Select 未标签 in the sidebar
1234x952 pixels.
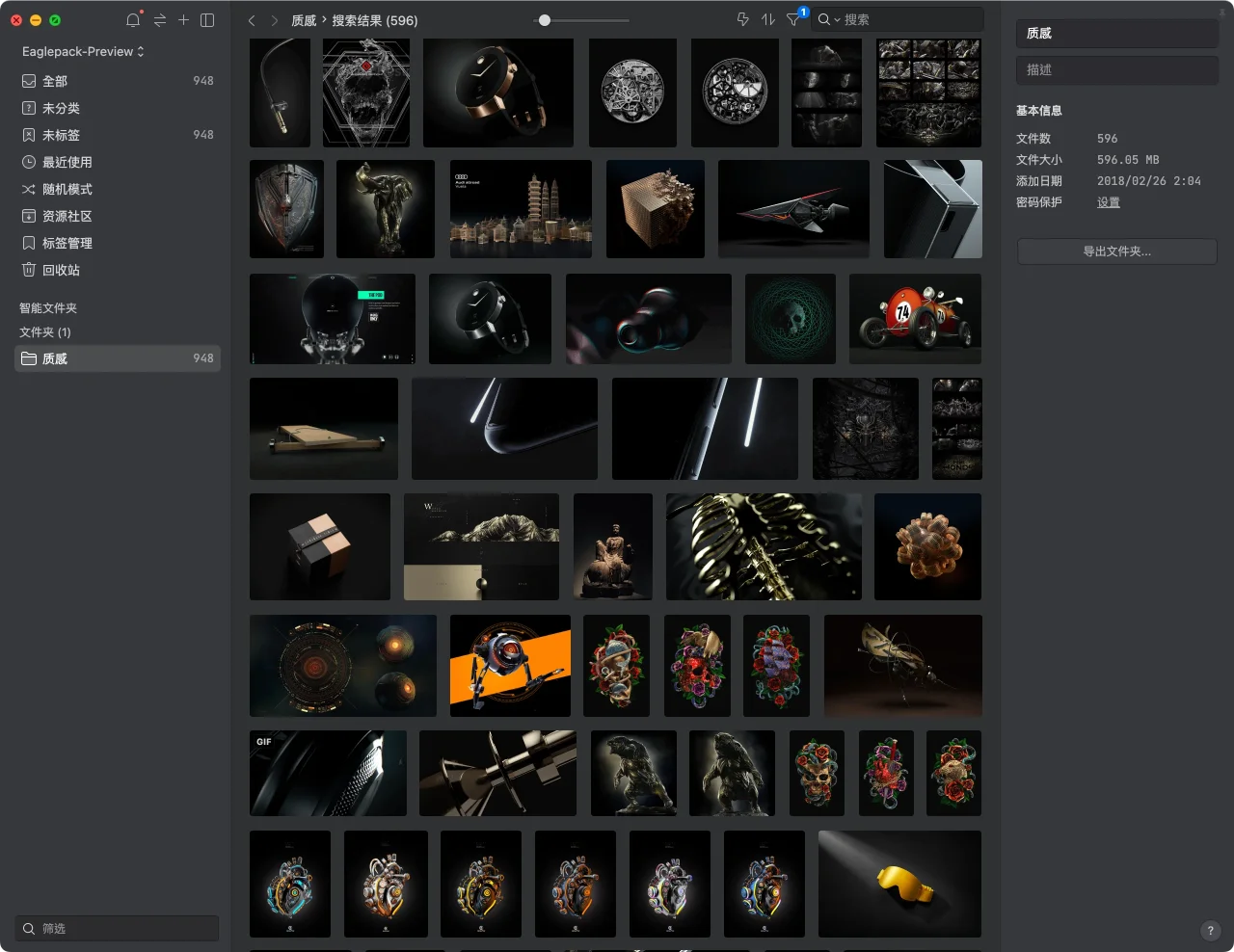point(118,135)
